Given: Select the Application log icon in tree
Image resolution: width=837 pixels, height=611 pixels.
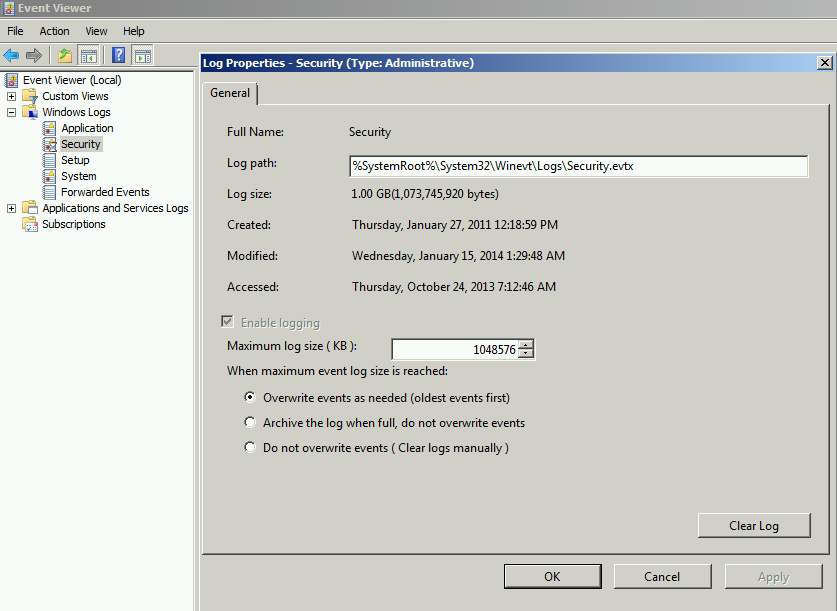Looking at the screenshot, I should (x=50, y=128).
